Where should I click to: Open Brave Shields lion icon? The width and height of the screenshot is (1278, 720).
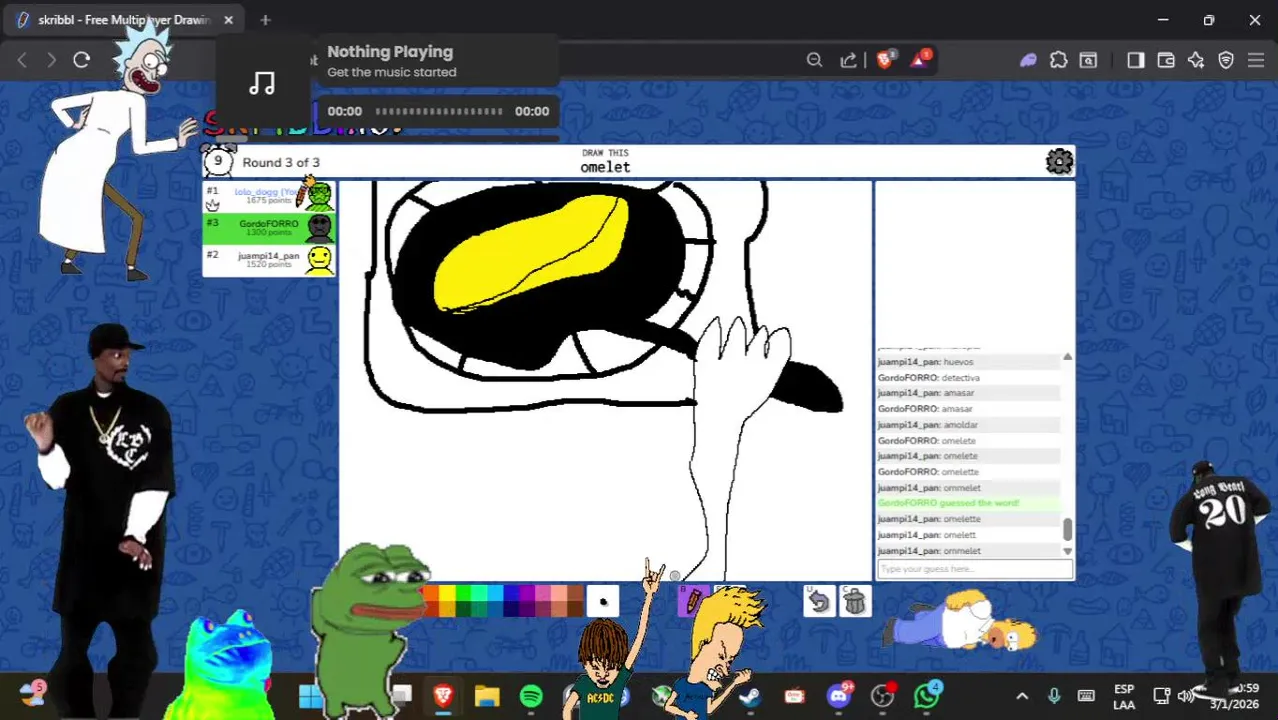click(885, 60)
